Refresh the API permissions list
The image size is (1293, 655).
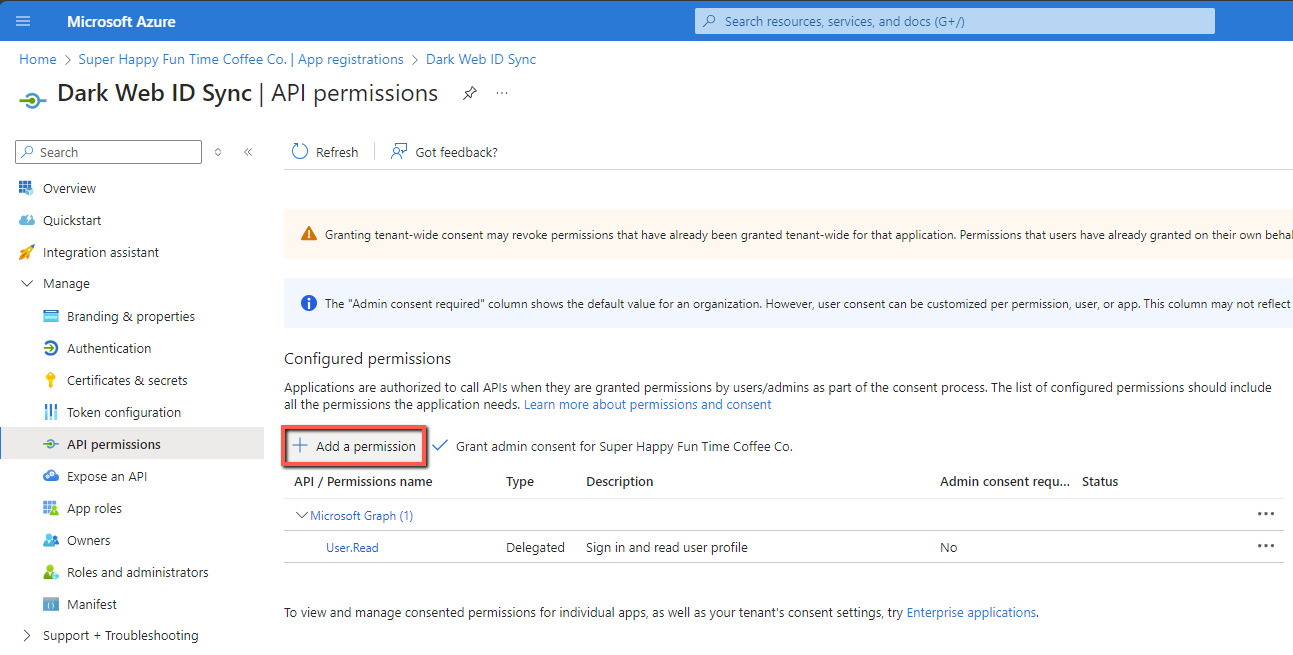pyautogui.click(x=324, y=151)
